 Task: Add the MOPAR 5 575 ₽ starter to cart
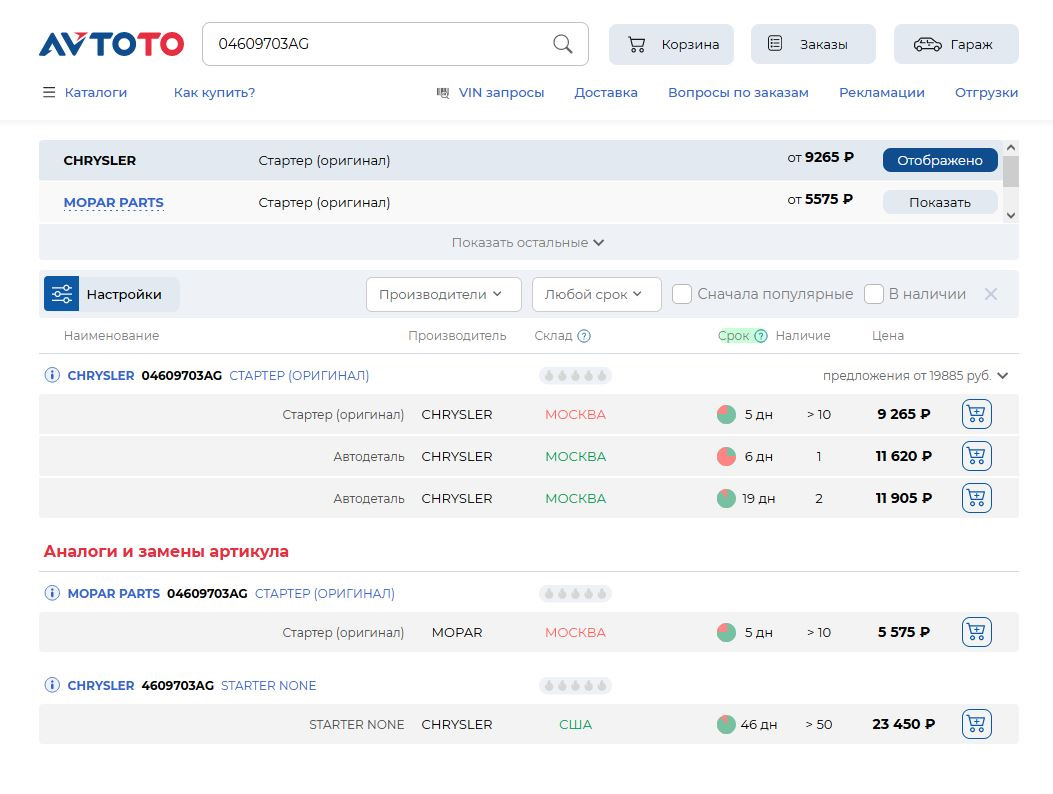(976, 632)
